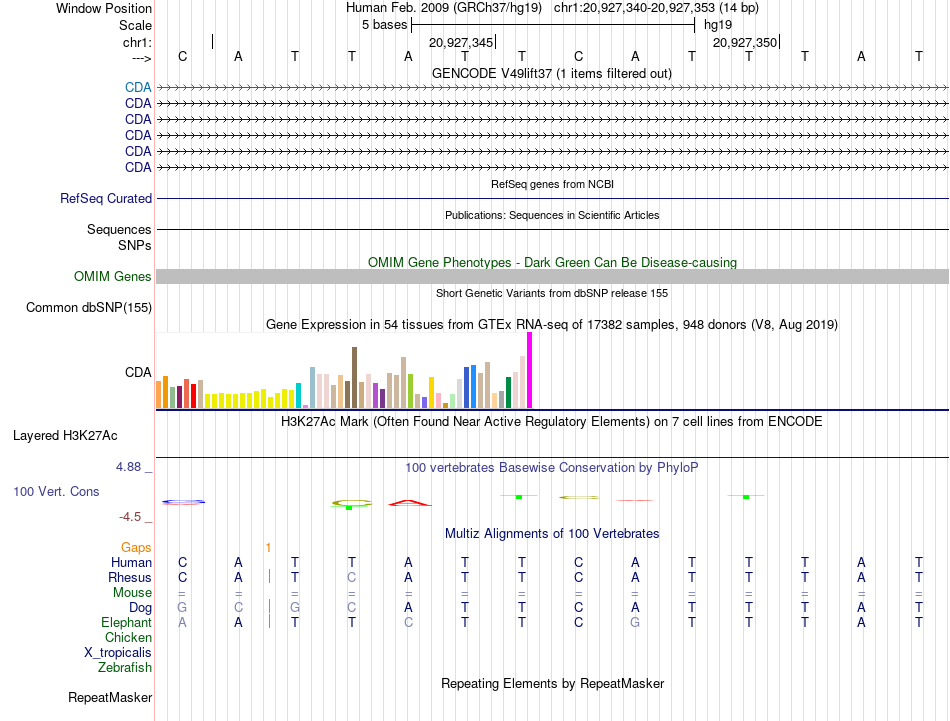Screen dimensions: 950x721
Task: Select the Dog alignment row label
Action: (x=141, y=608)
